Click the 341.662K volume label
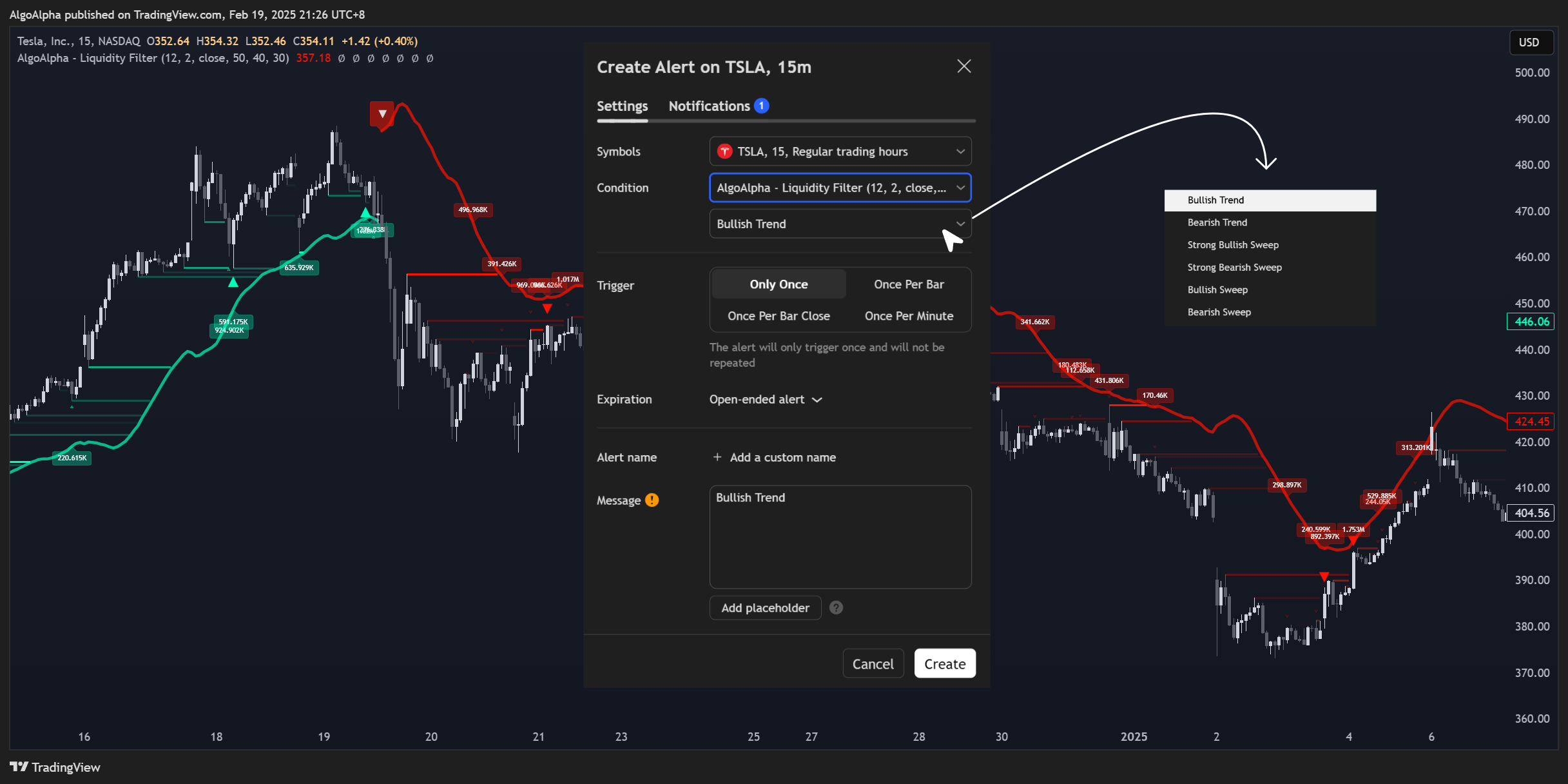 pyautogui.click(x=1034, y=322)
